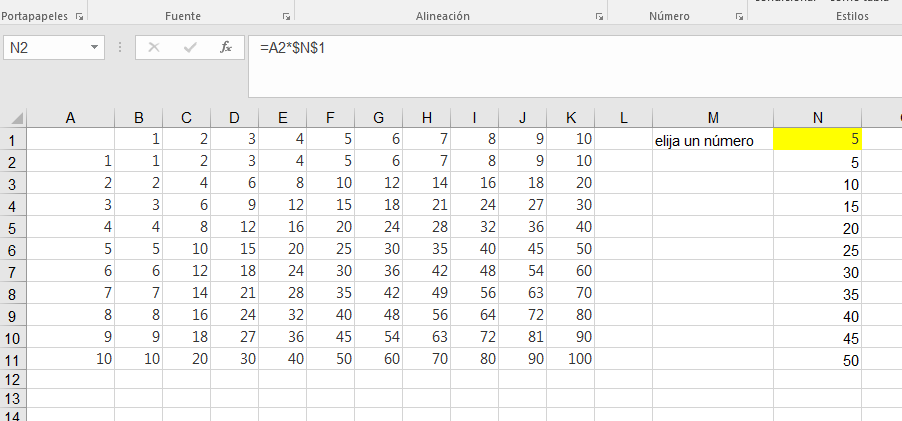Select row header 1
Screen dimensions: 902x421
[x=13, y=141]
